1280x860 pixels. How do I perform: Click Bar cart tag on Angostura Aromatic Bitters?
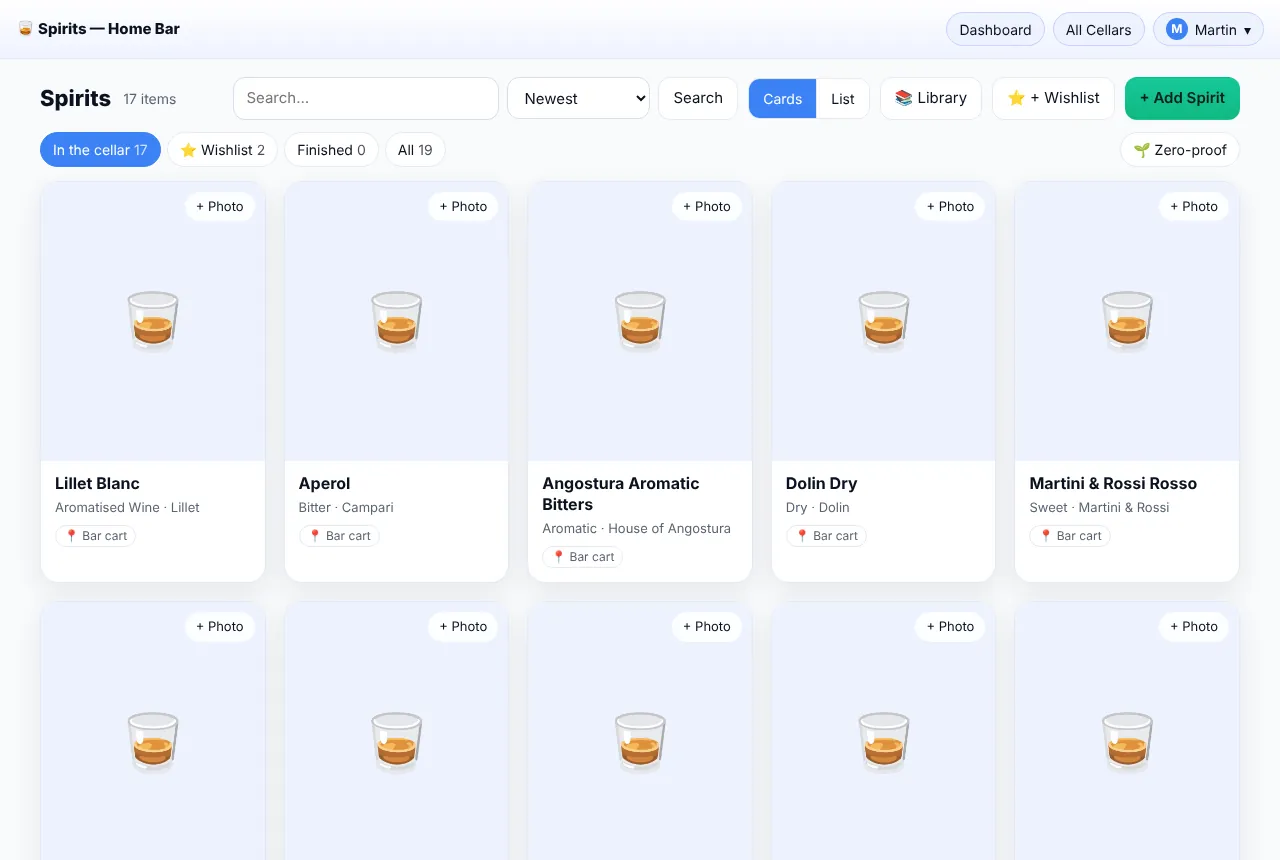tap(582, 557)
